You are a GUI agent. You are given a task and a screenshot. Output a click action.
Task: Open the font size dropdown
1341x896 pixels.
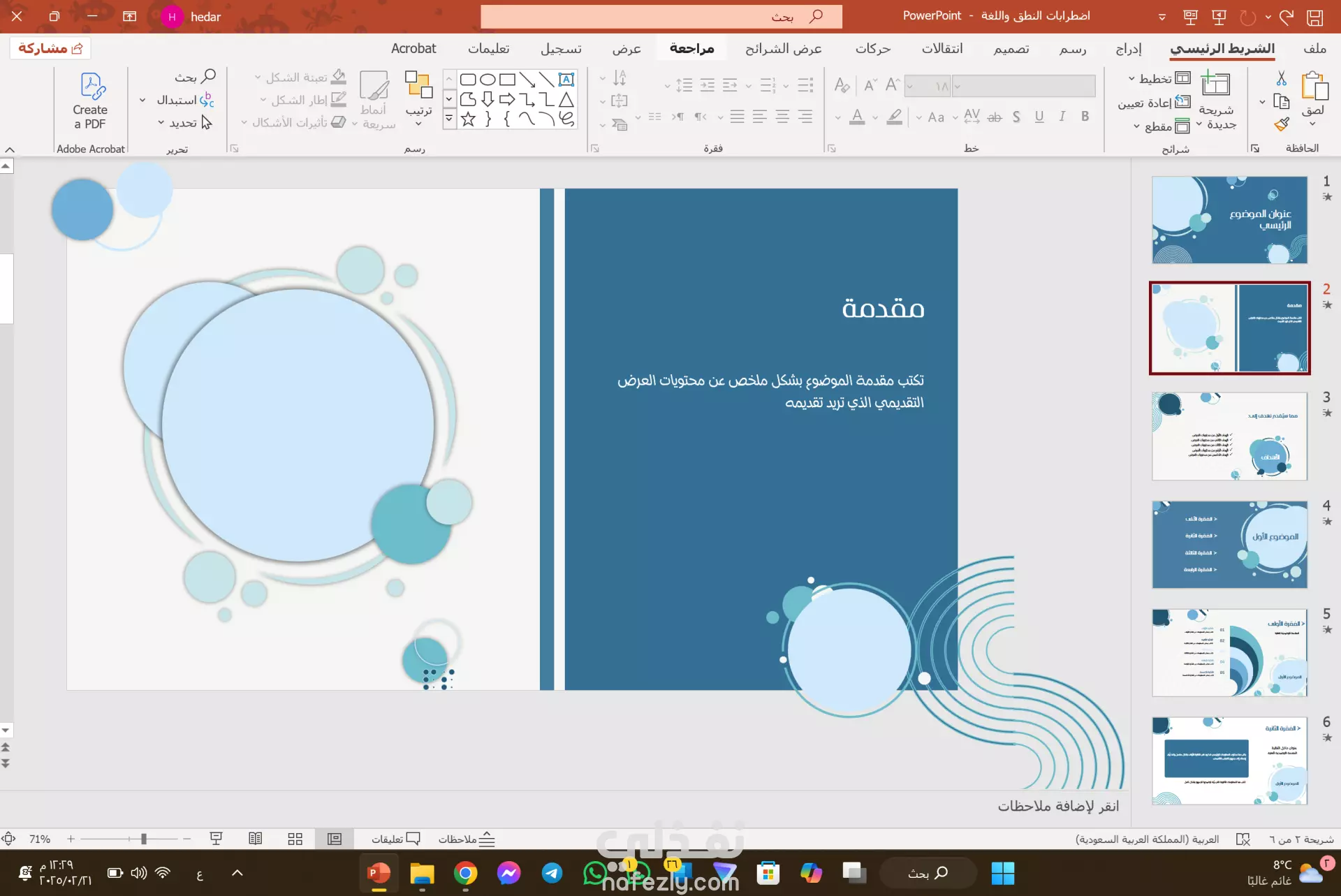[x=909, y=86]
